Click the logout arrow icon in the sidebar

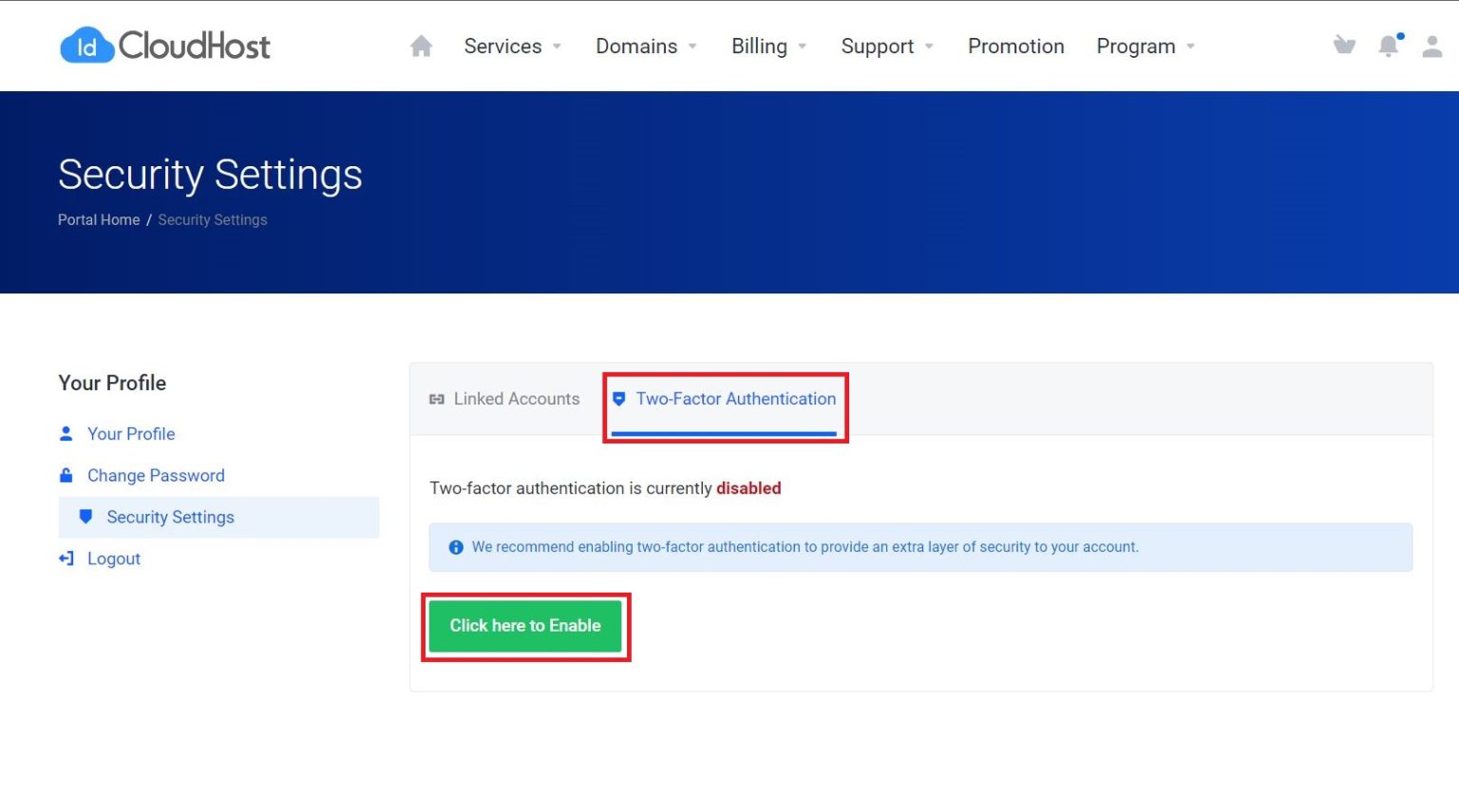coord(65,558)
